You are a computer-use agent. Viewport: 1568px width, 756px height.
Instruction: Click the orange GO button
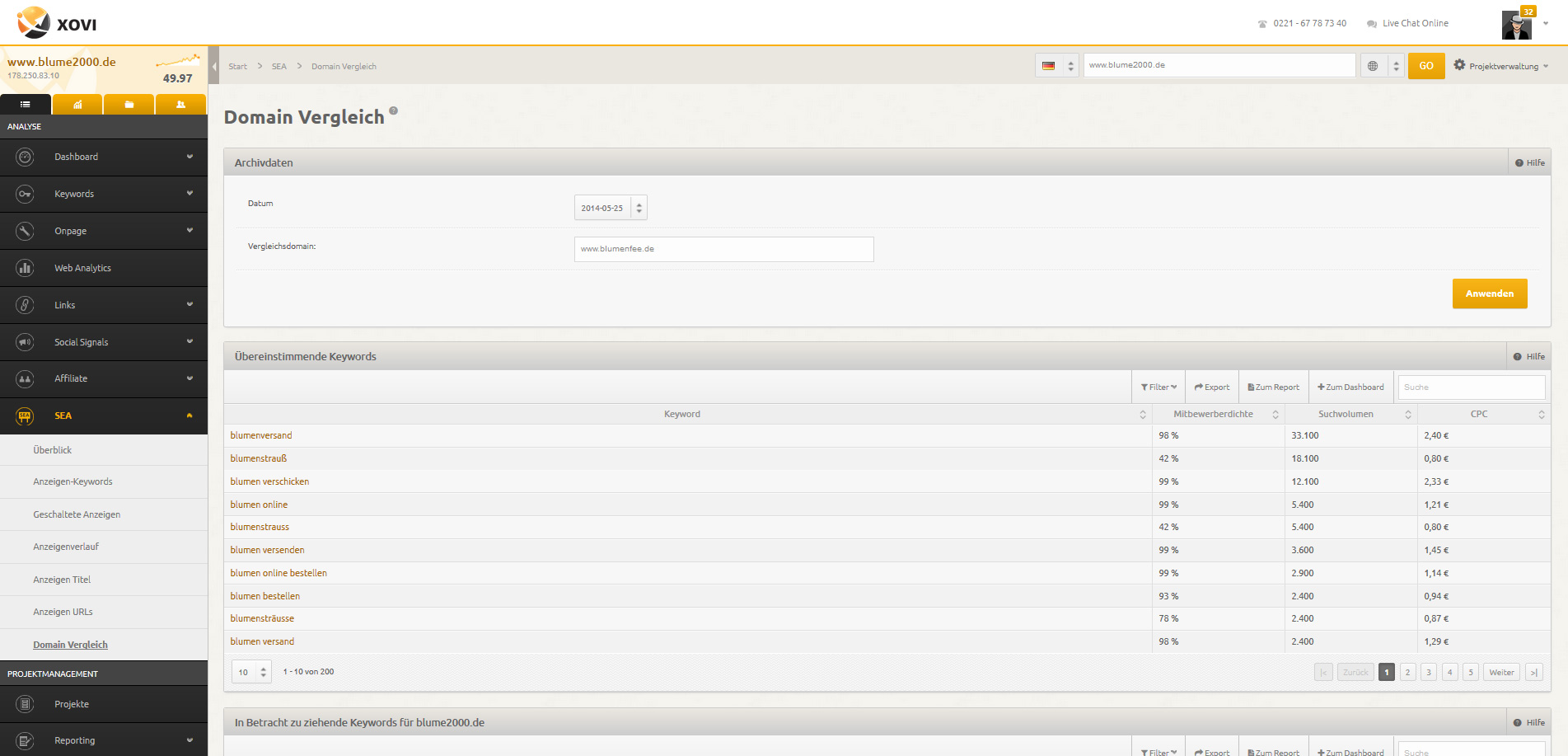pyautogui.click(x=1426, y=66)
